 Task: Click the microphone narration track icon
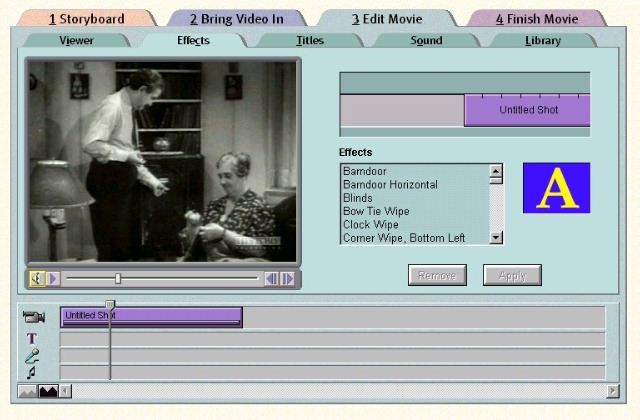pos(32,355)
